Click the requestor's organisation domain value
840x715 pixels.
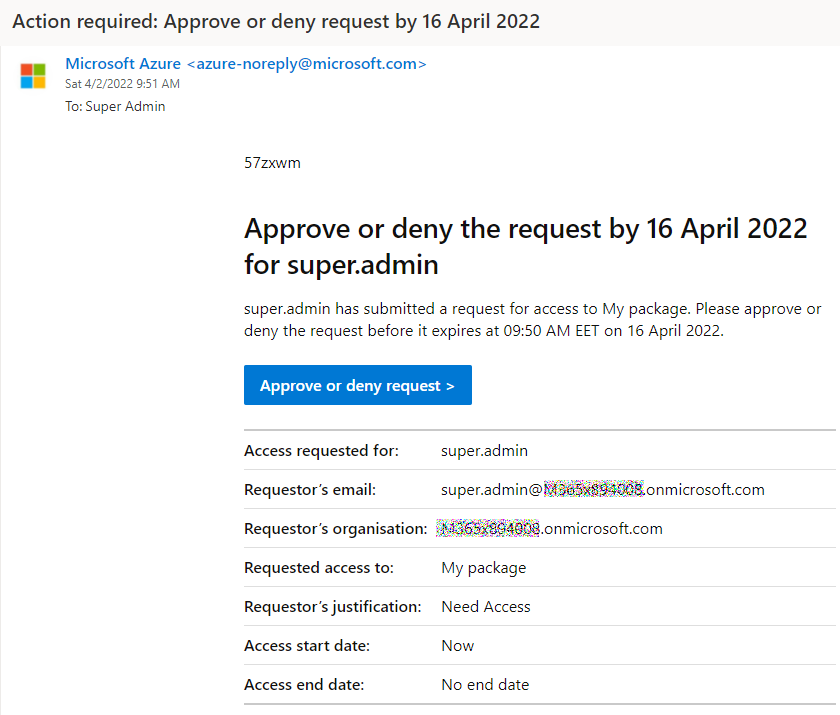[x=549, y=529]
